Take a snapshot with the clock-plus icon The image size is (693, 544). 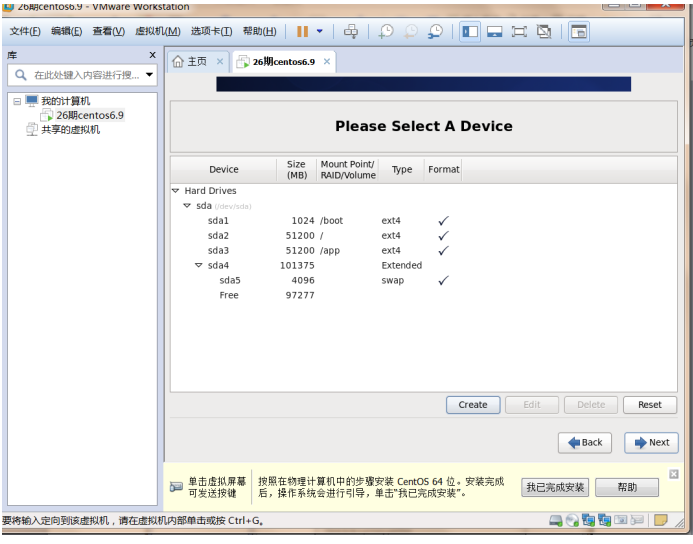click(385, 31)
